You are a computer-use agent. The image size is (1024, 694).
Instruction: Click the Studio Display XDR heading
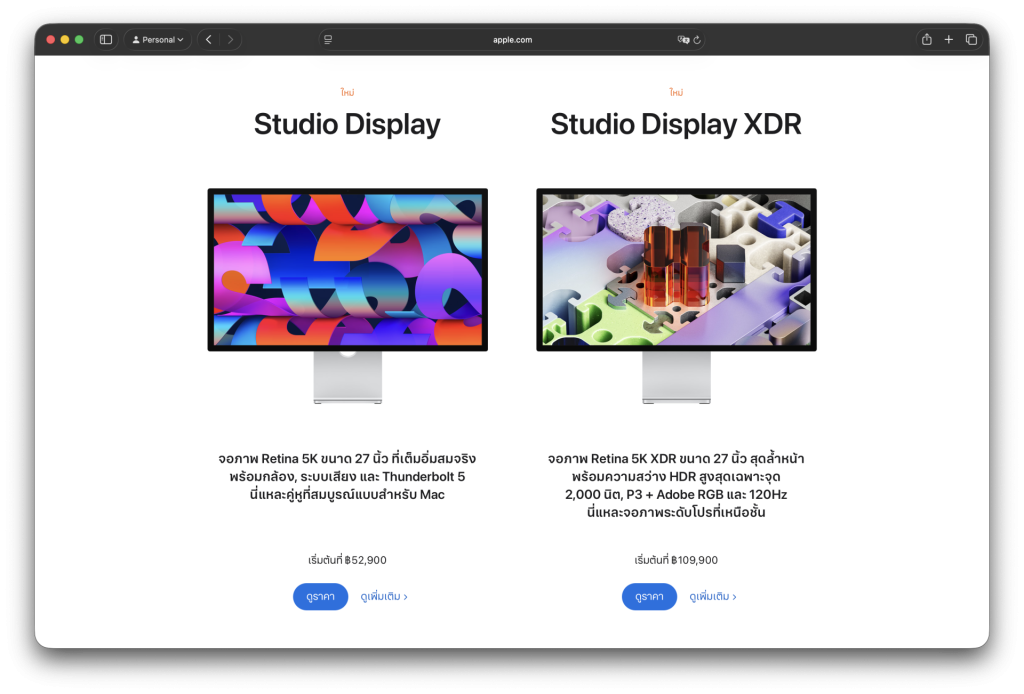(676, 125)
